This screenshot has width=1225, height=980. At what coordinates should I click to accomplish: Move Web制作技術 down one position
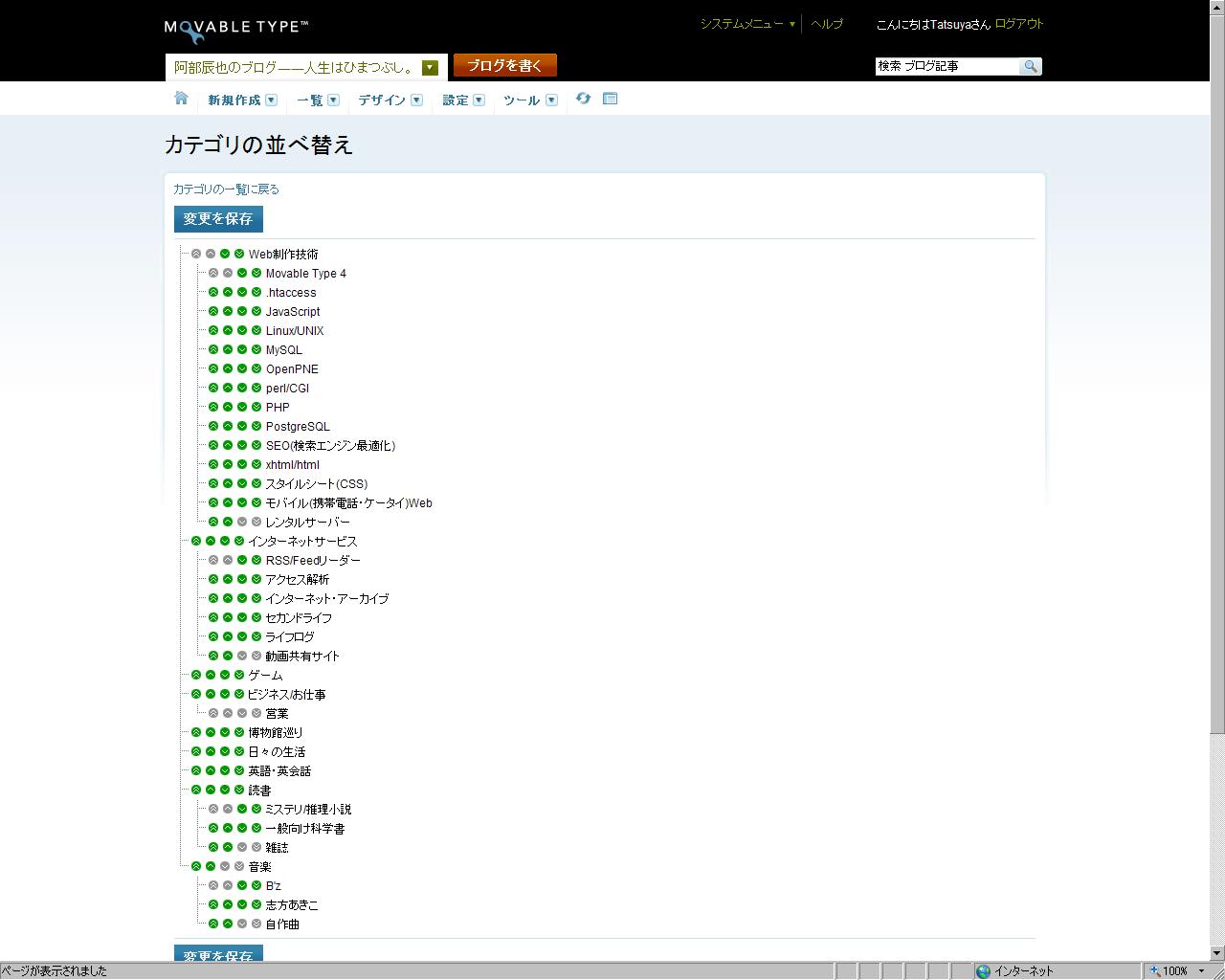tap(225, 254)
